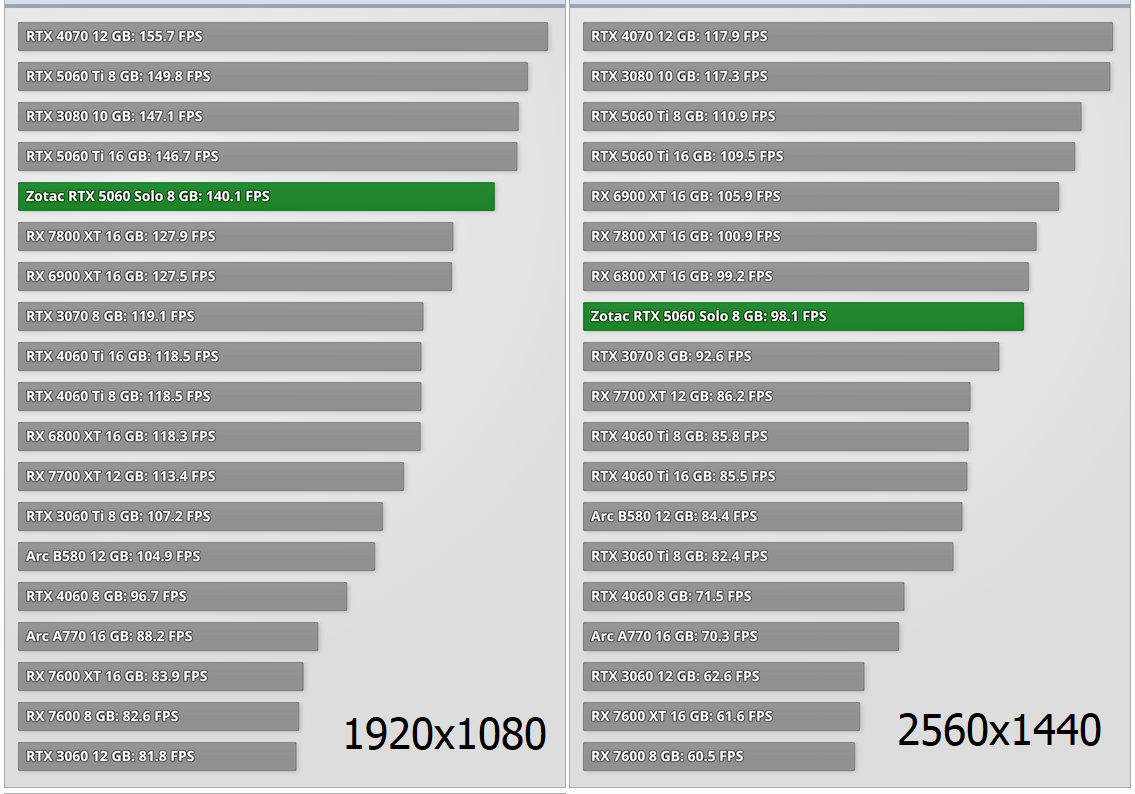Click the '1920x1080' resolution label
1135x794 pixels.
[x=444, y=734]
